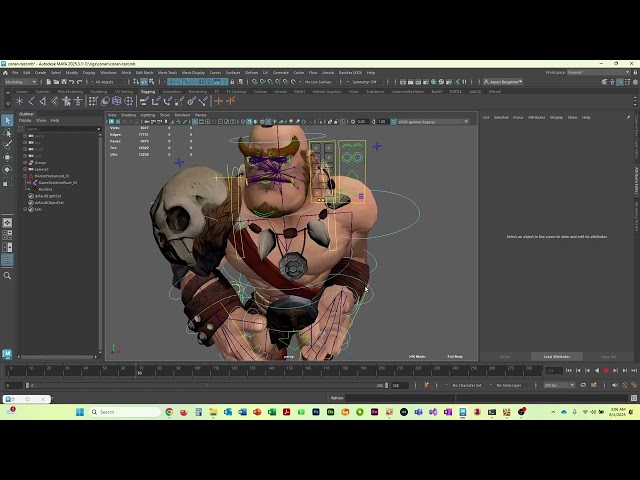Click the Python label on command line
Image resolution: width=640 pixels, height=480 pixels.
point(337,398)
